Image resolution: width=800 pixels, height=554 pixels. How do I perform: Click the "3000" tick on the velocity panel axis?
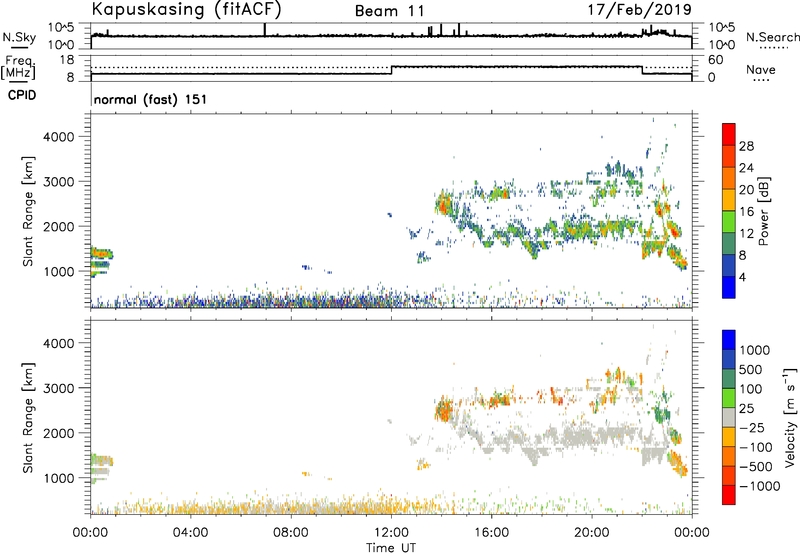[59, 388]
